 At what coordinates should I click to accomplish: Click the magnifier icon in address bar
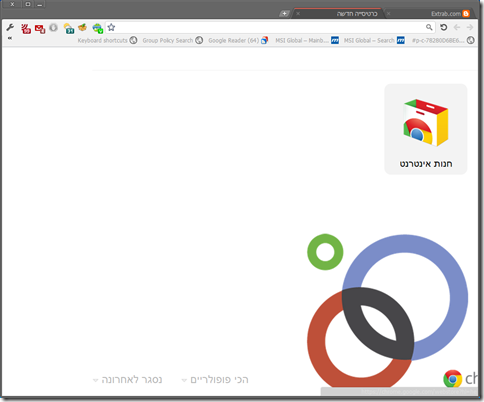click(x=429, y=27)
